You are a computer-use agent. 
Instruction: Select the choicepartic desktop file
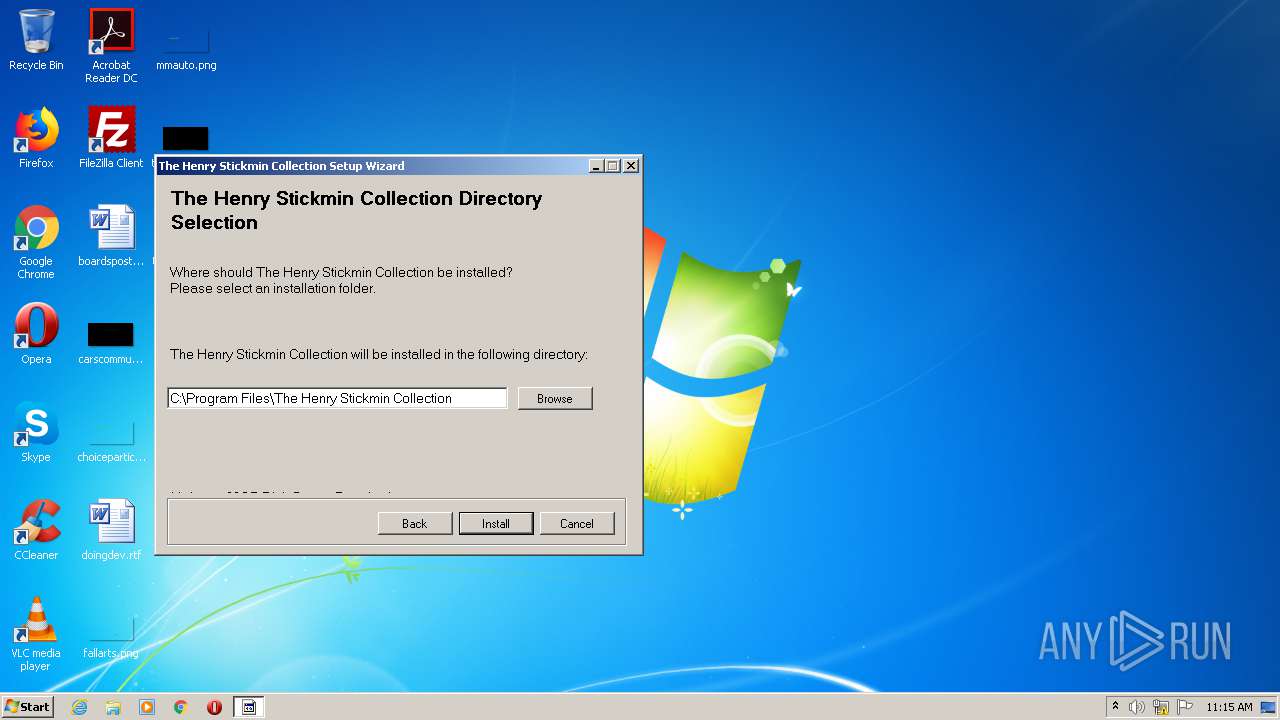pos(111,440)
